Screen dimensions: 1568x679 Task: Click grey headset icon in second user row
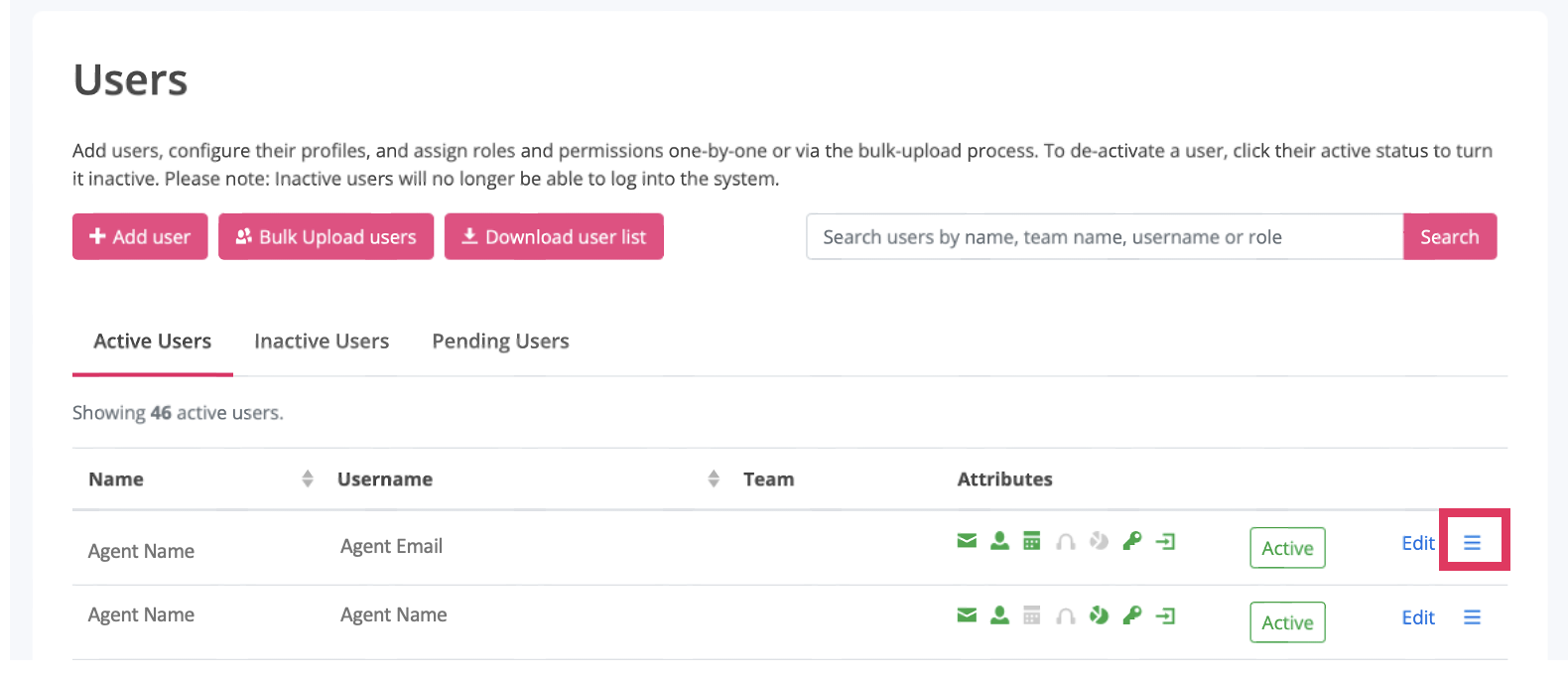coord(1065,616)
